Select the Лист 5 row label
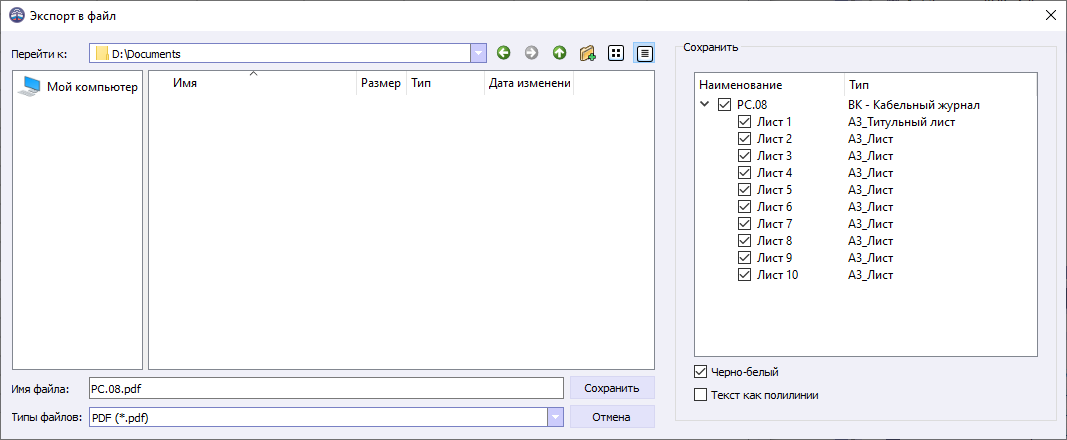 (x=774, y=190)
